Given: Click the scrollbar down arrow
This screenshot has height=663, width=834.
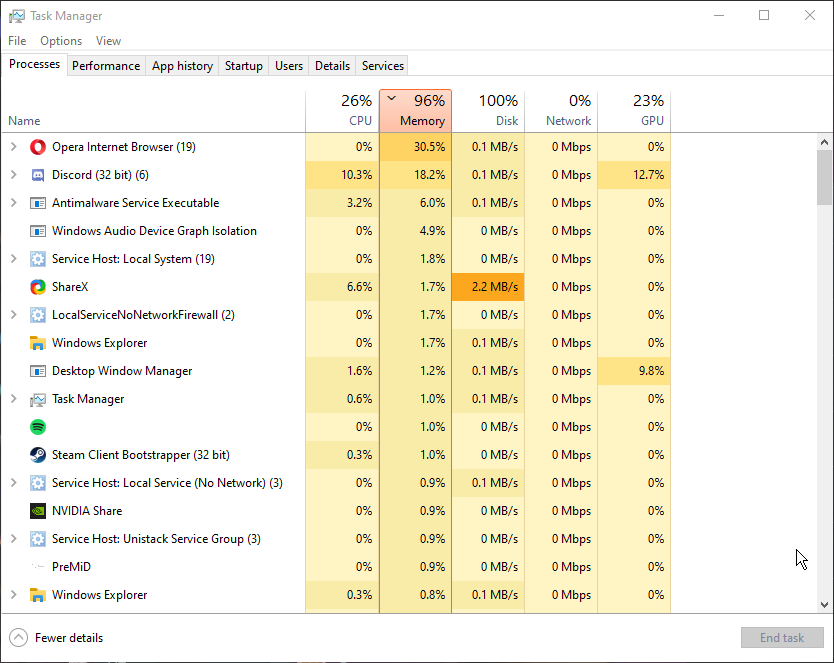Looking at the screenshot, I should 824,605.
